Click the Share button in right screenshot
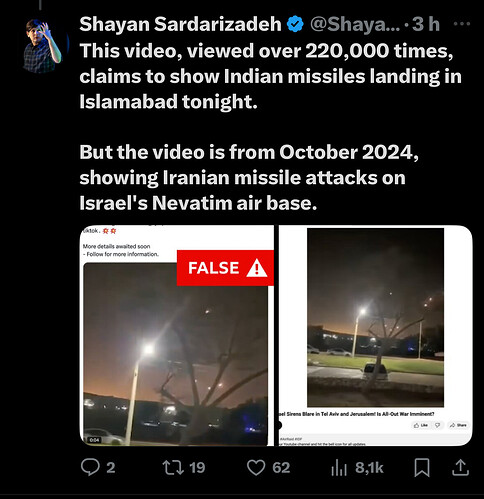 [x=458, y=425]
